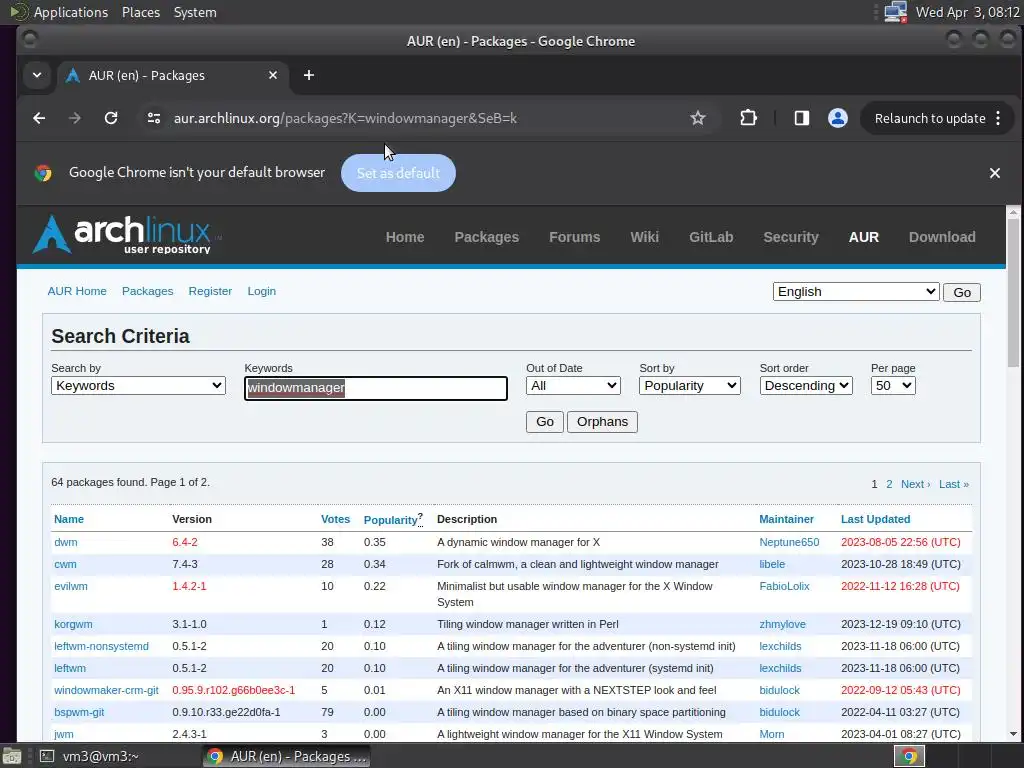
Task: Click the Orphans button
Action: point(602,422)
